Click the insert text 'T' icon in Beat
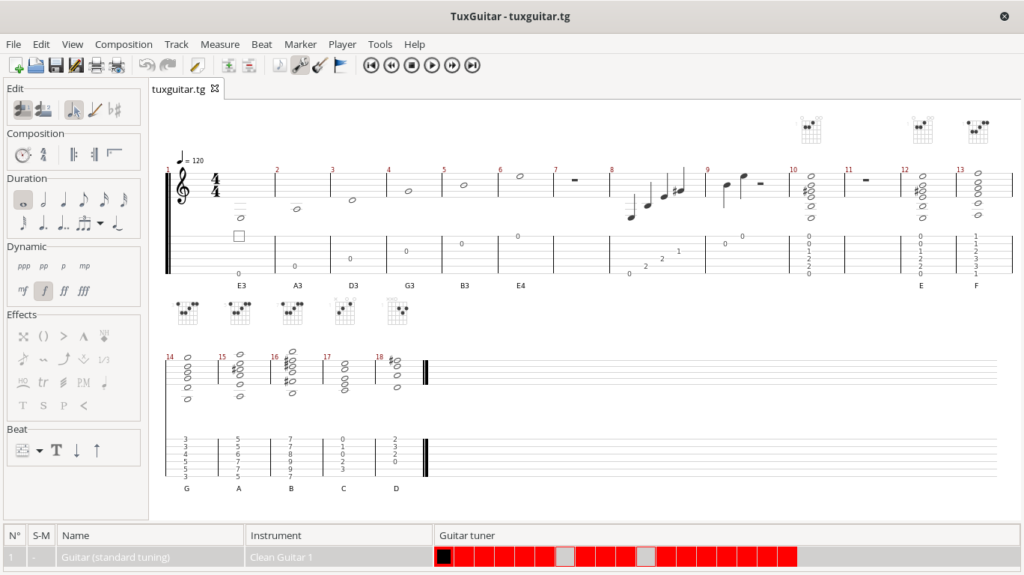This screenshot has height=575, width=1024. [57, 450]
